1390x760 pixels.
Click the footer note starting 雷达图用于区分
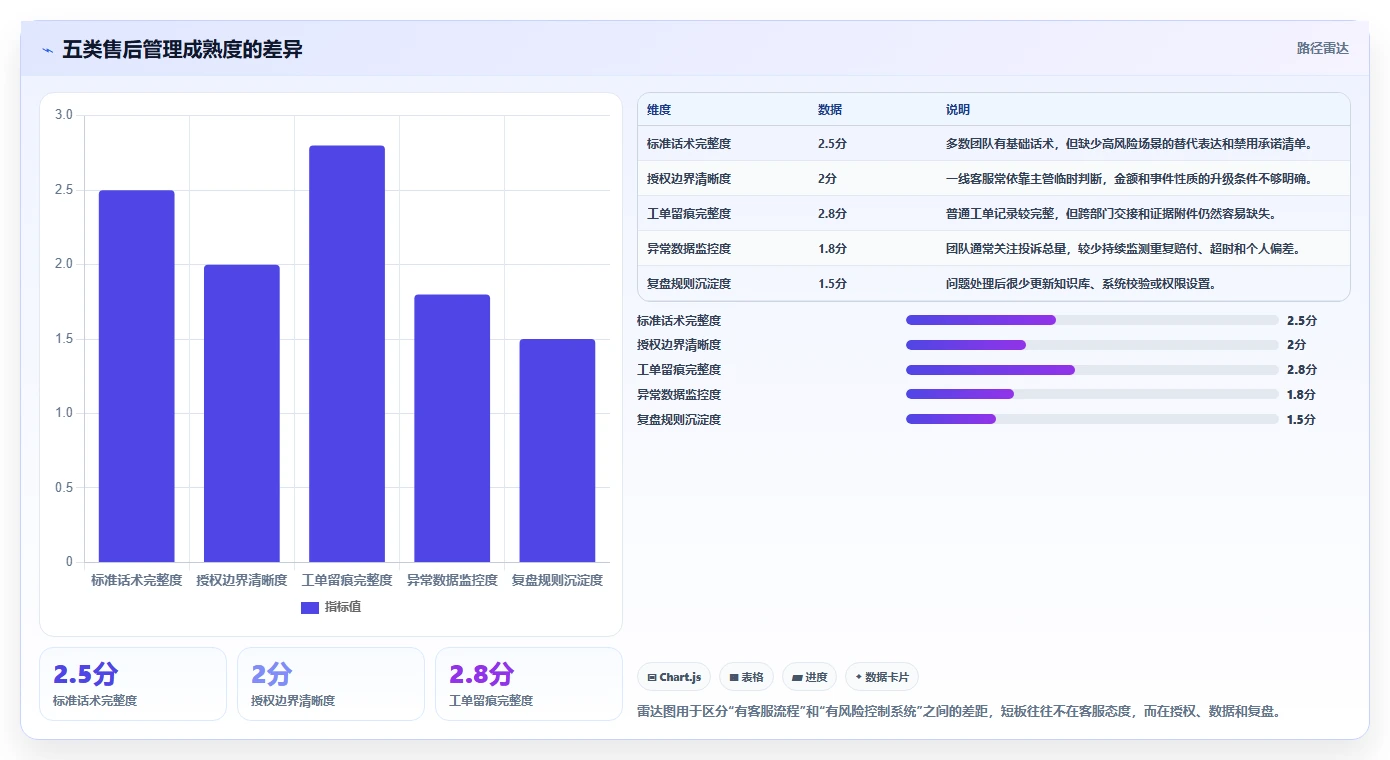coord(959,712)
